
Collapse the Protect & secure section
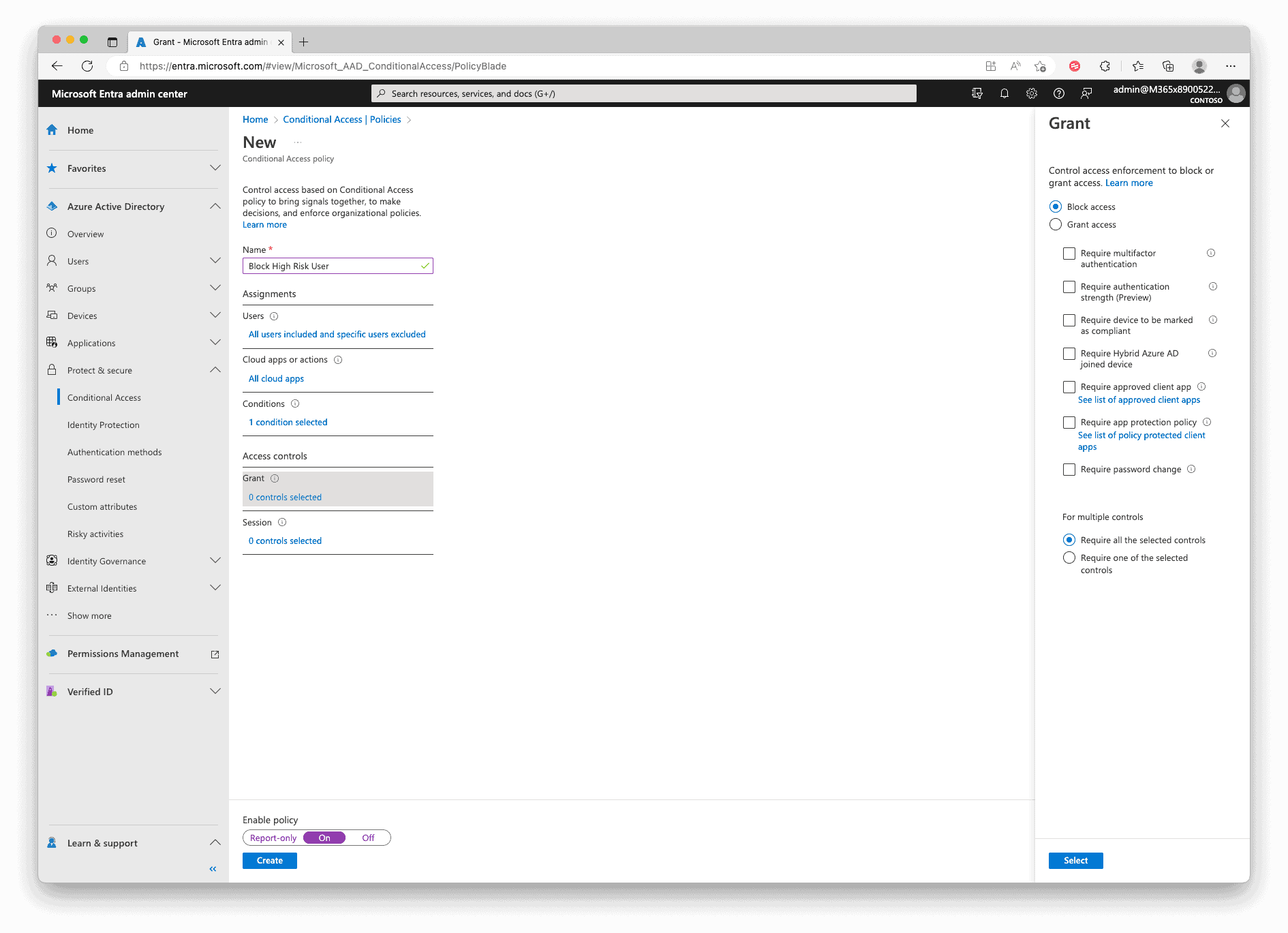(215, 370)
